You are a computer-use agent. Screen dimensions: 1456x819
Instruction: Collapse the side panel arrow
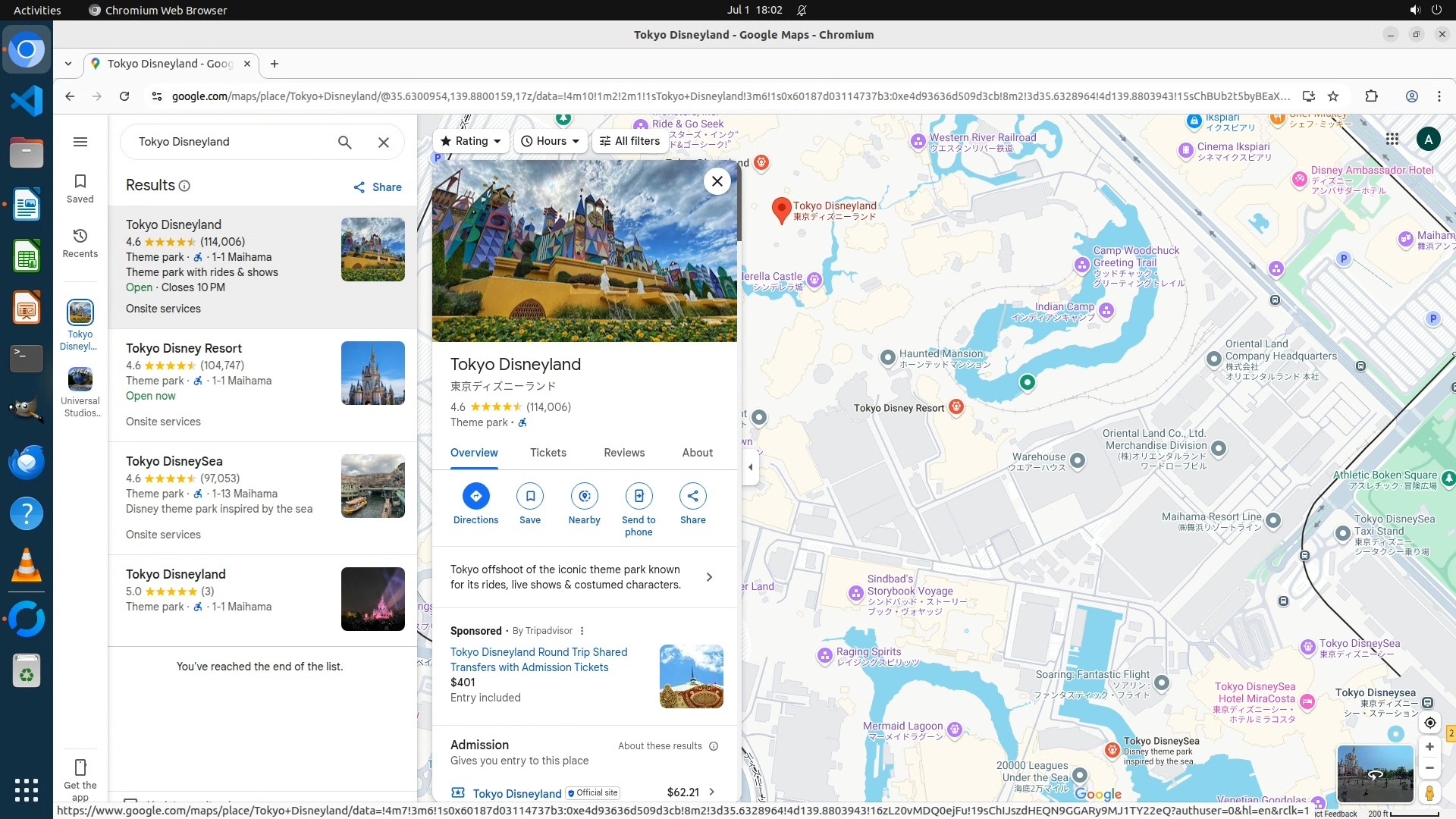750,467
